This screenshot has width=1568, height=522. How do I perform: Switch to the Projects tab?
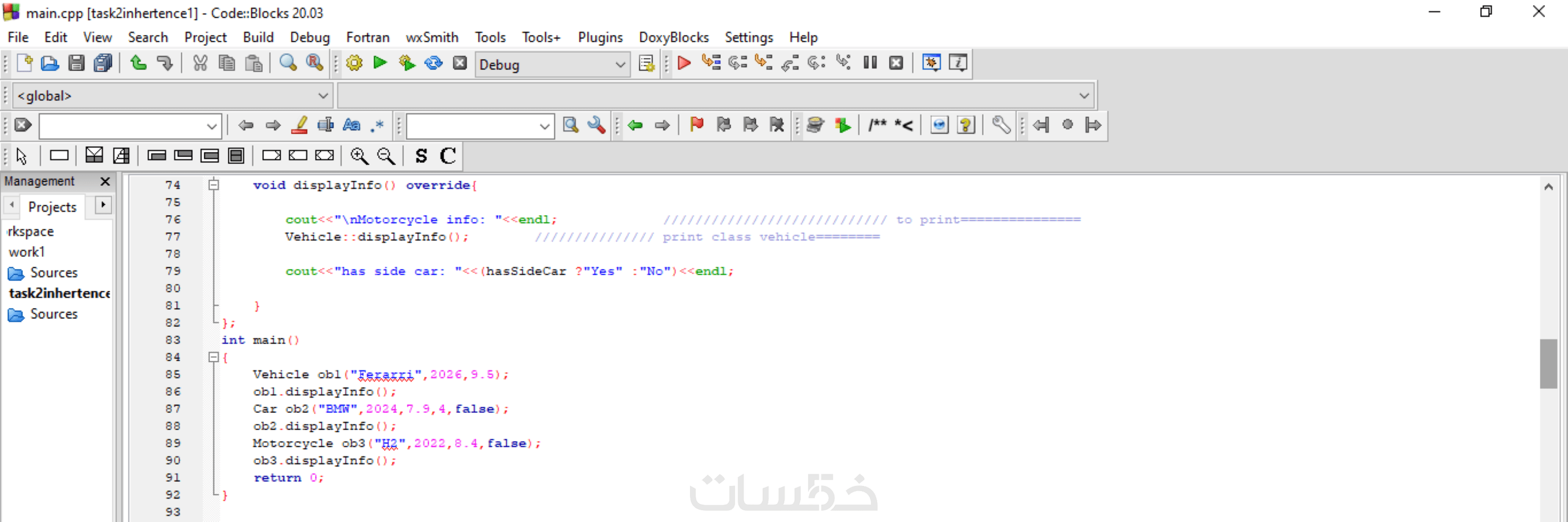52,207
